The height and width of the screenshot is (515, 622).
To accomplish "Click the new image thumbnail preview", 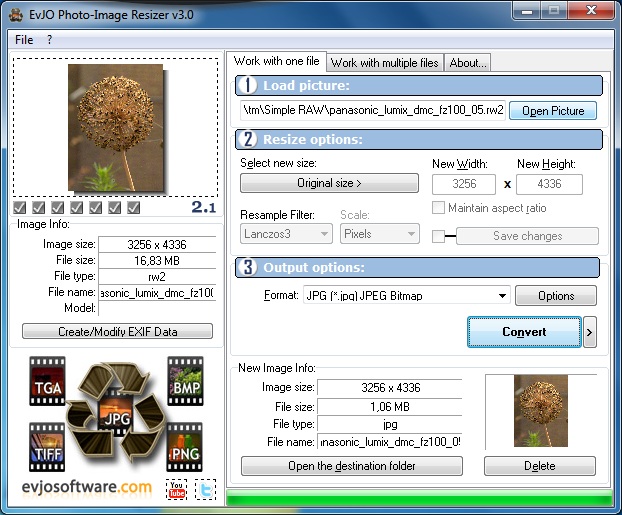I will pos(541,411).
